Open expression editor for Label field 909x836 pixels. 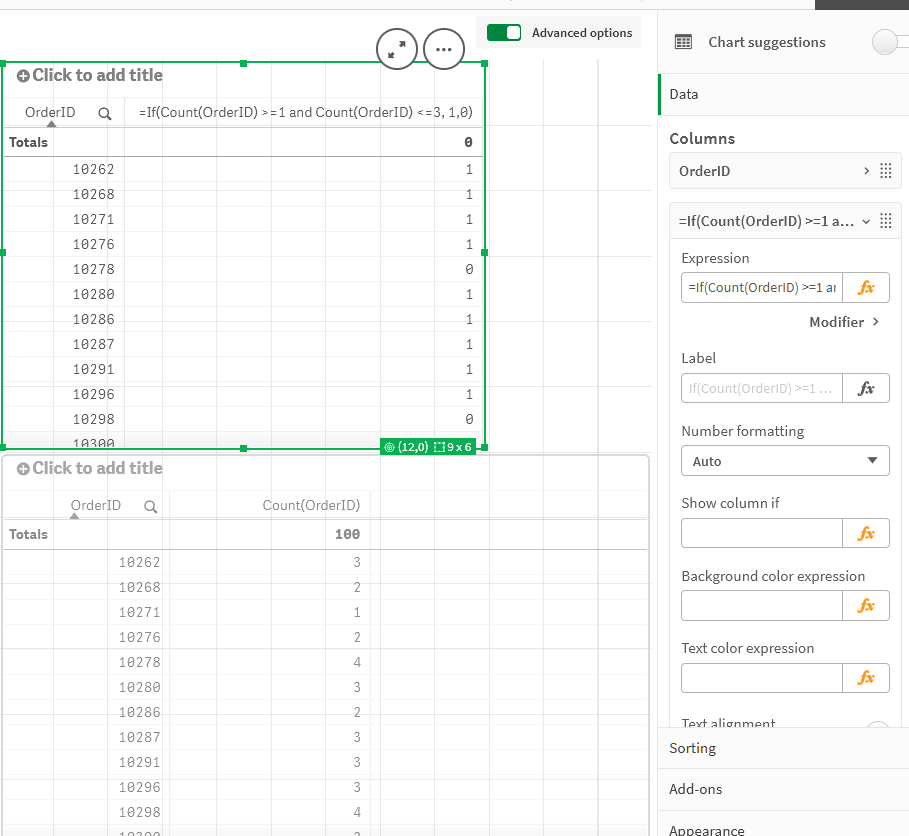(x=866, y=388)
